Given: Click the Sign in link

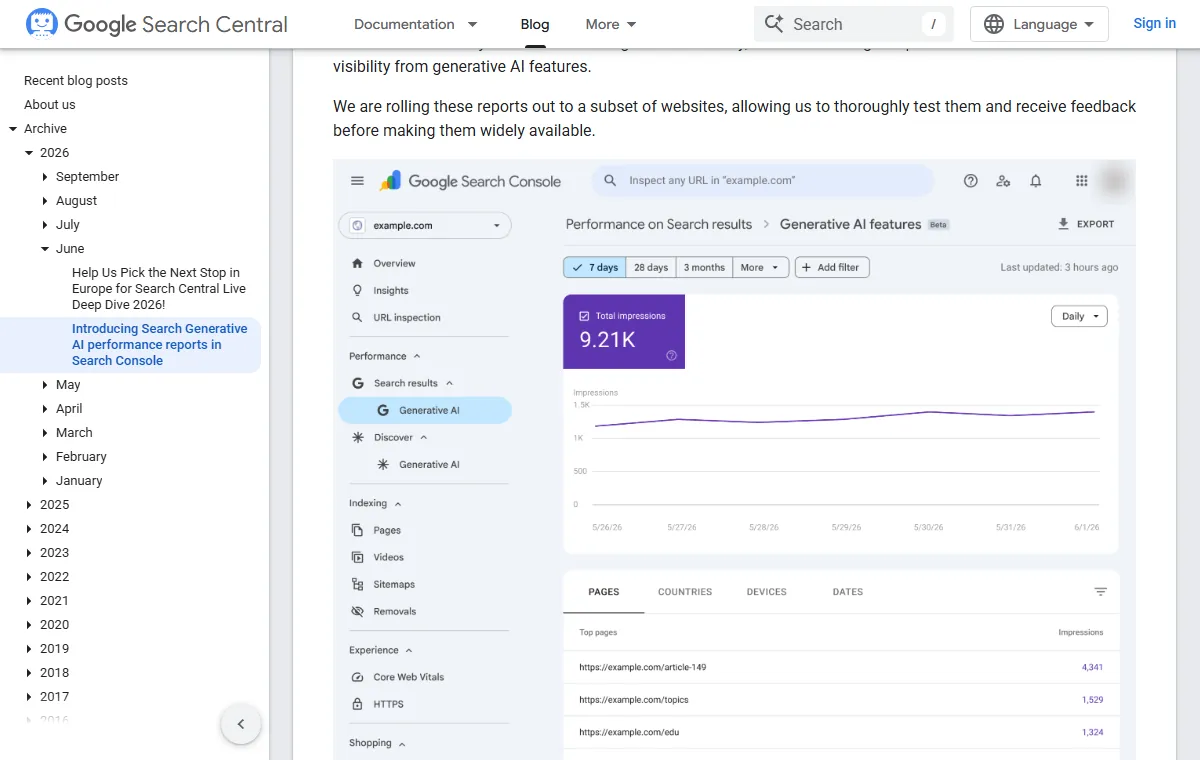Looking at the screenshot, I should pyautogui.click(x=1154, y=23).
